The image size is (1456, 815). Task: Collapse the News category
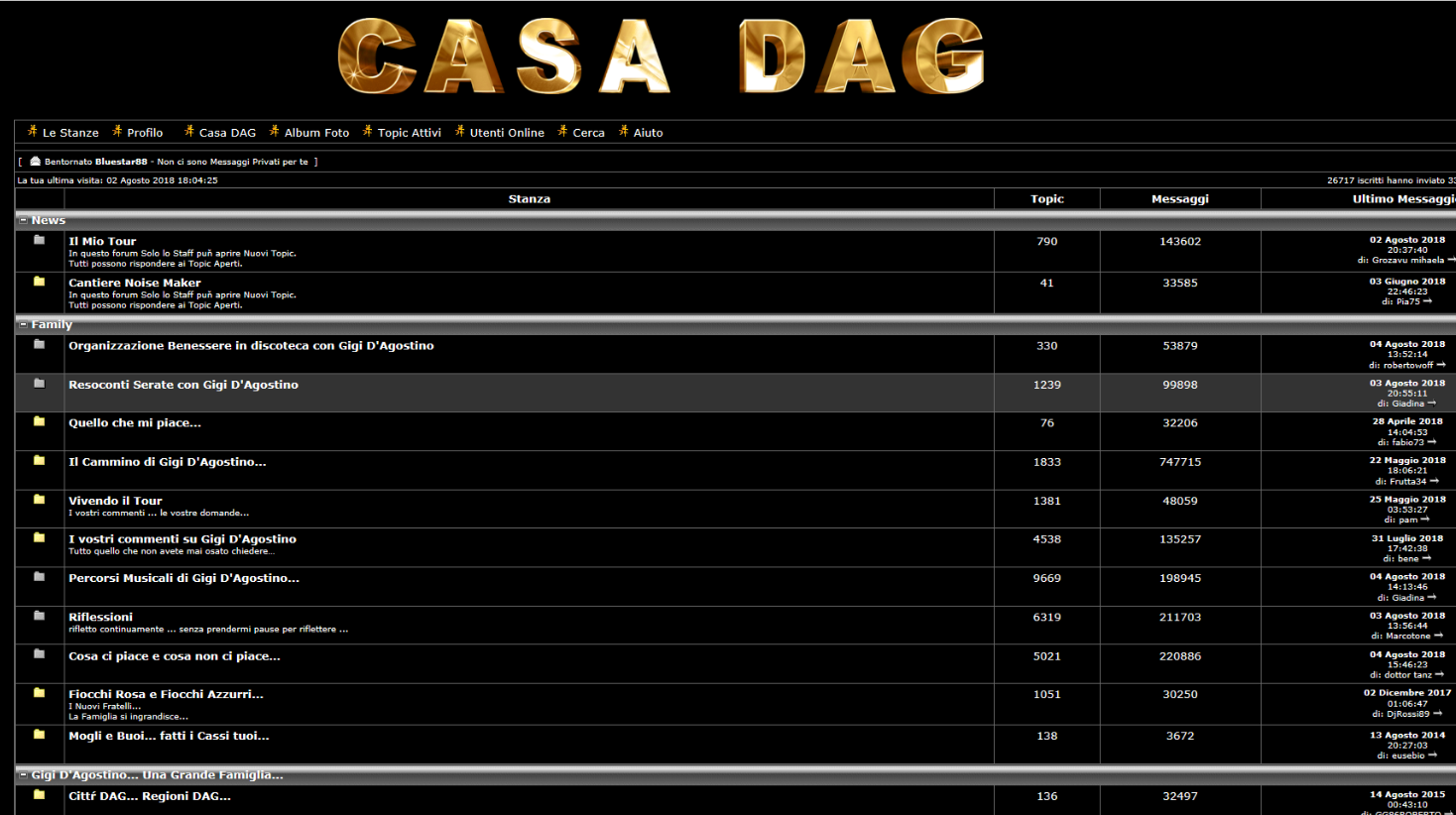click(x=23, y=220)
